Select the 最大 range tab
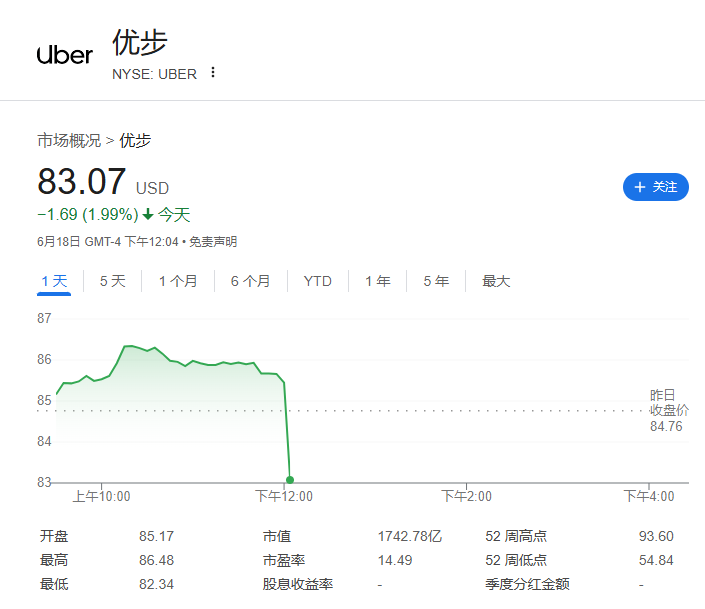 coord(496,282)
